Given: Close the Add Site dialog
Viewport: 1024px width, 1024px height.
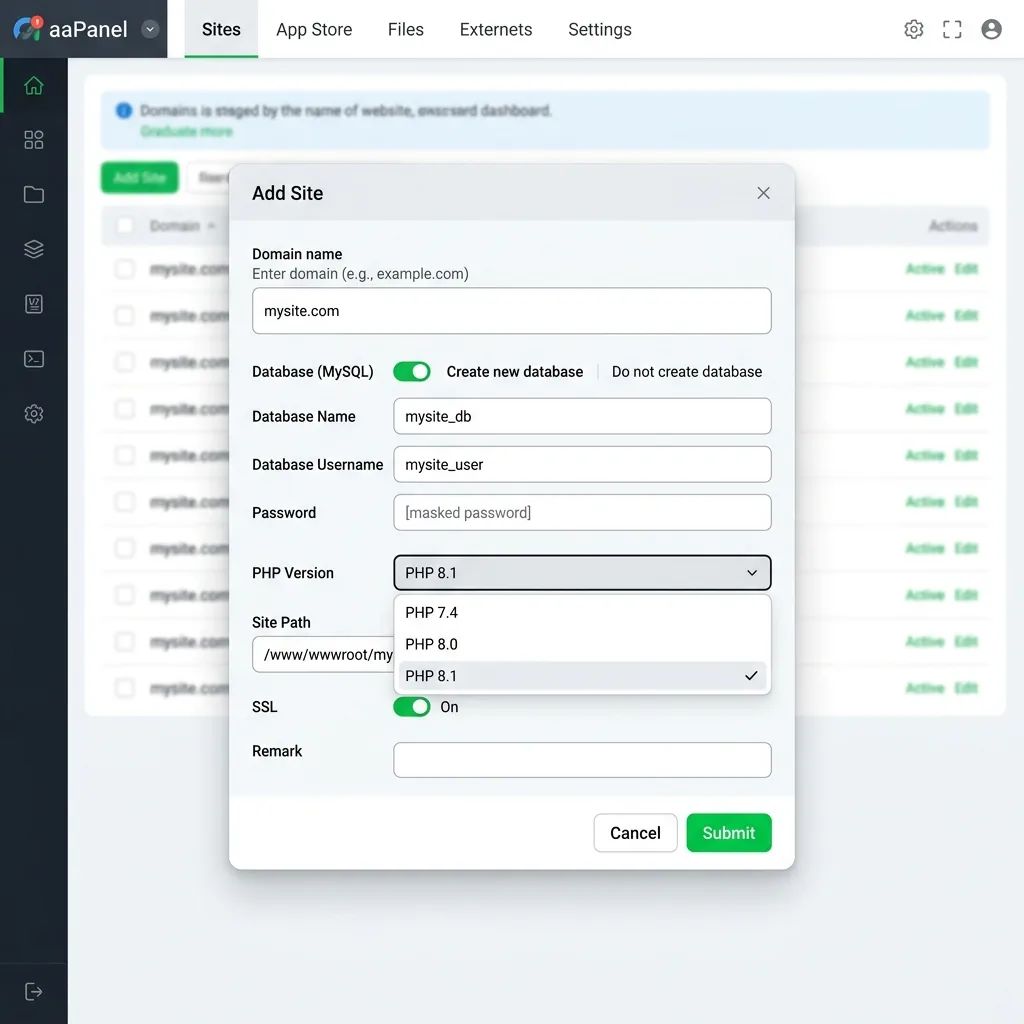Looking at the screenshot, I should [763, 193].
